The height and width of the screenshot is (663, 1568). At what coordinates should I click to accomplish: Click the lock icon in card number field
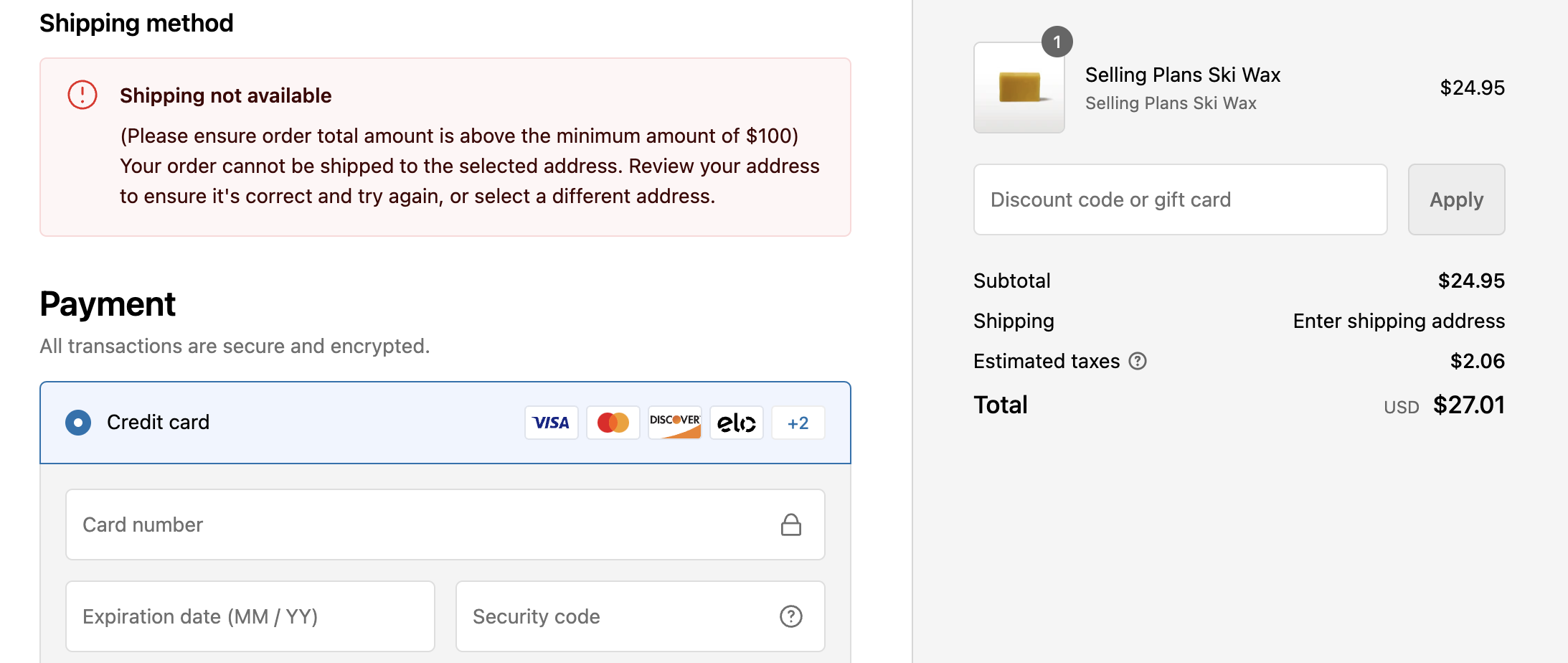point(791,525)
